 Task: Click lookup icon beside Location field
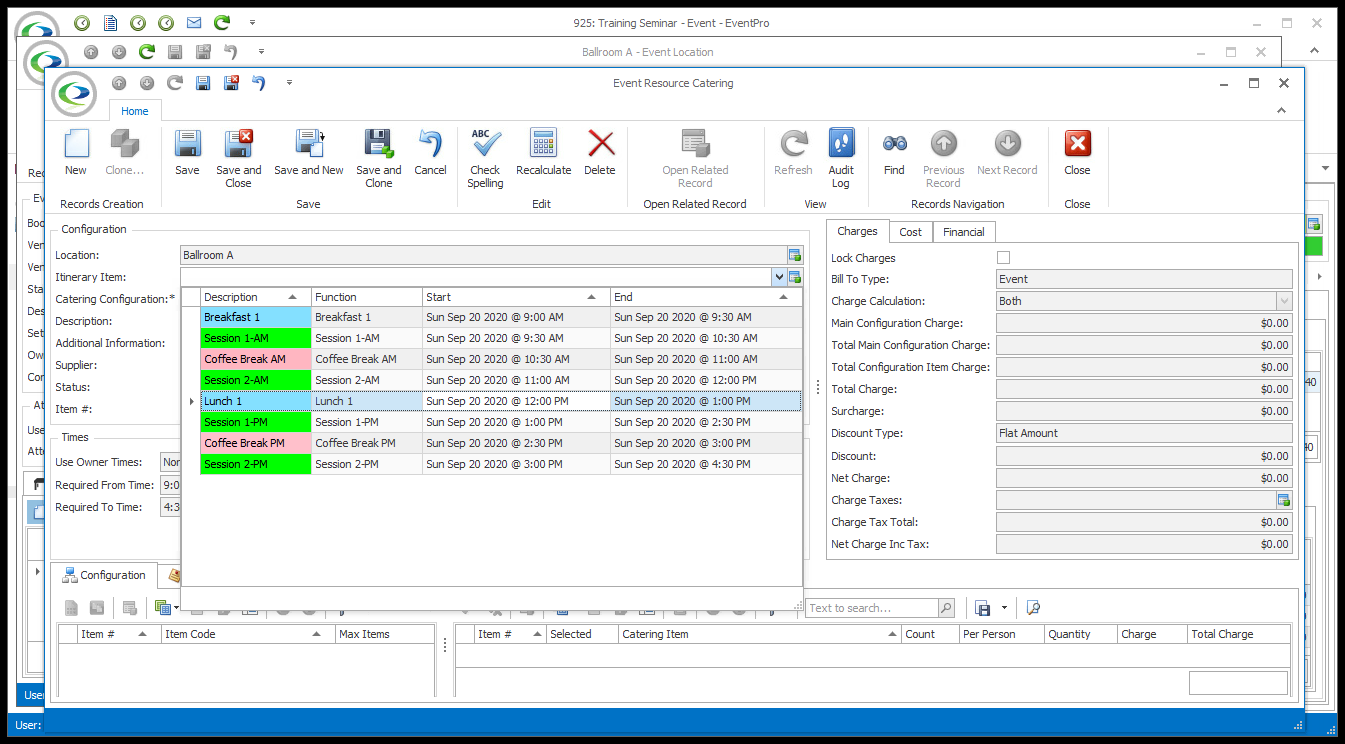(x=795, y=255)
